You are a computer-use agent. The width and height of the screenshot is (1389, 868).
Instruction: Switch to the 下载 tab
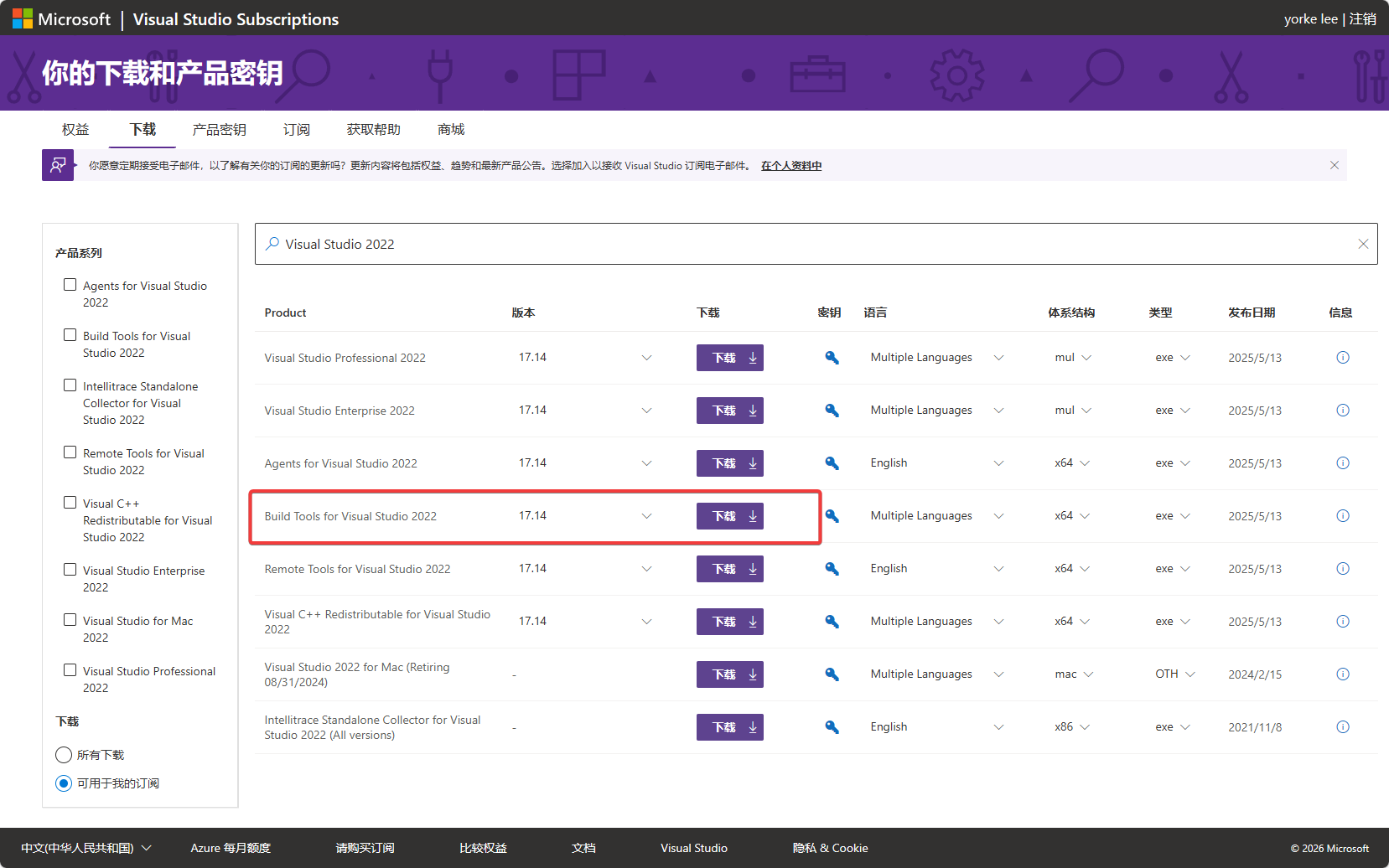(143, 130)
